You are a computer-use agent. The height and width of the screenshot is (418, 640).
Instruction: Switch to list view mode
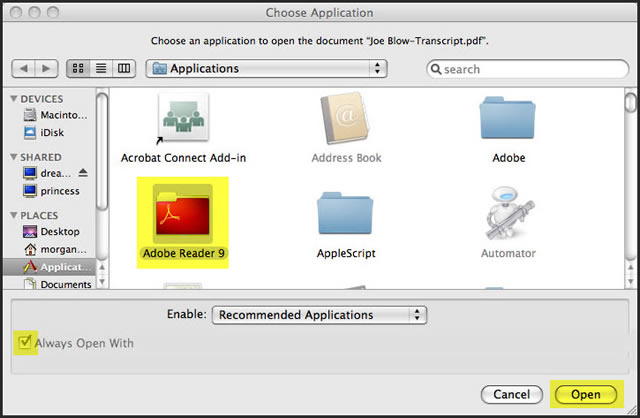pyautogui.click(x=101, y=68)
